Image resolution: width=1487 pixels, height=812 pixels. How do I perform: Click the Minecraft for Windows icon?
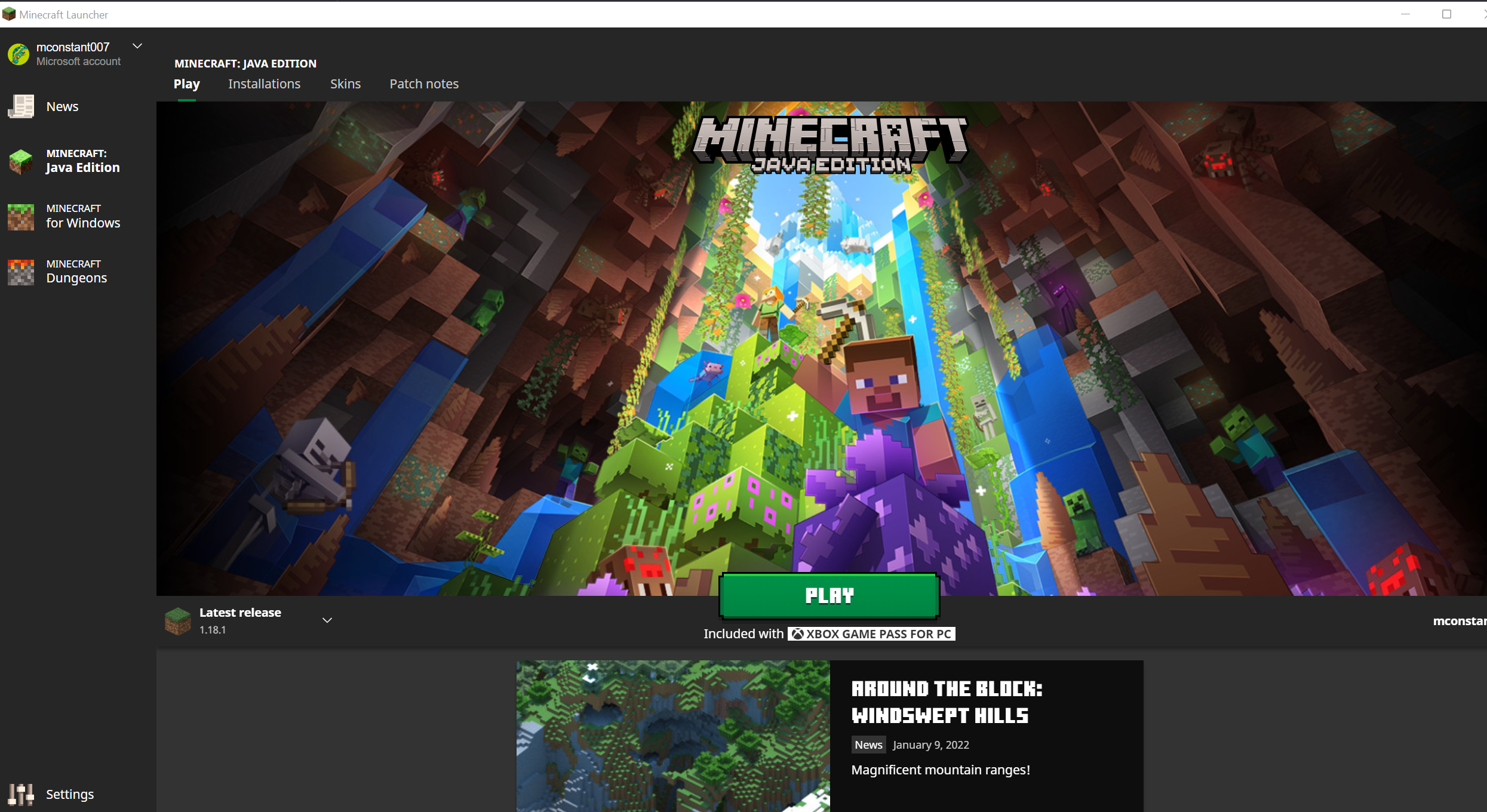[21, 217]
